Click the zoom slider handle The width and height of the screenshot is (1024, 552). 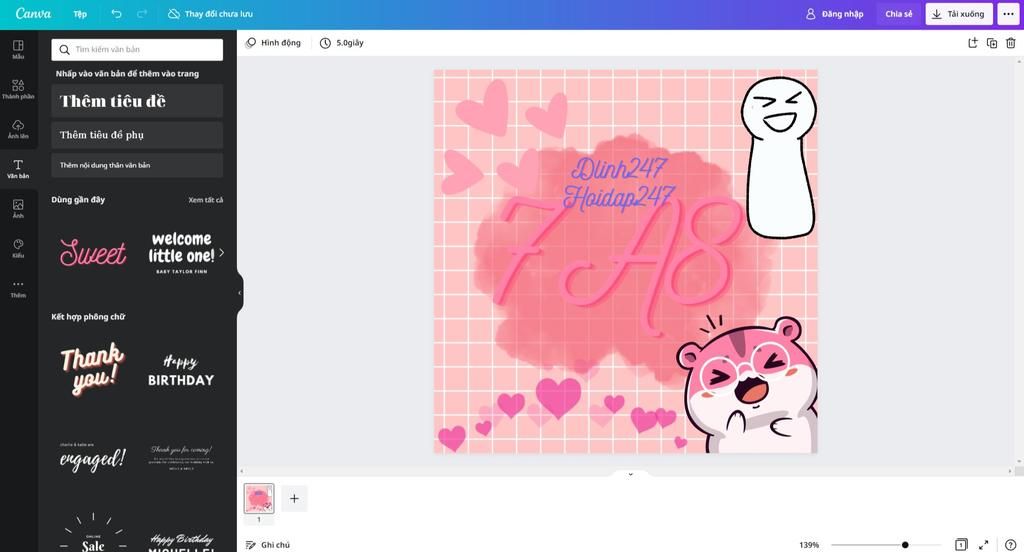[x=905, y=545]
